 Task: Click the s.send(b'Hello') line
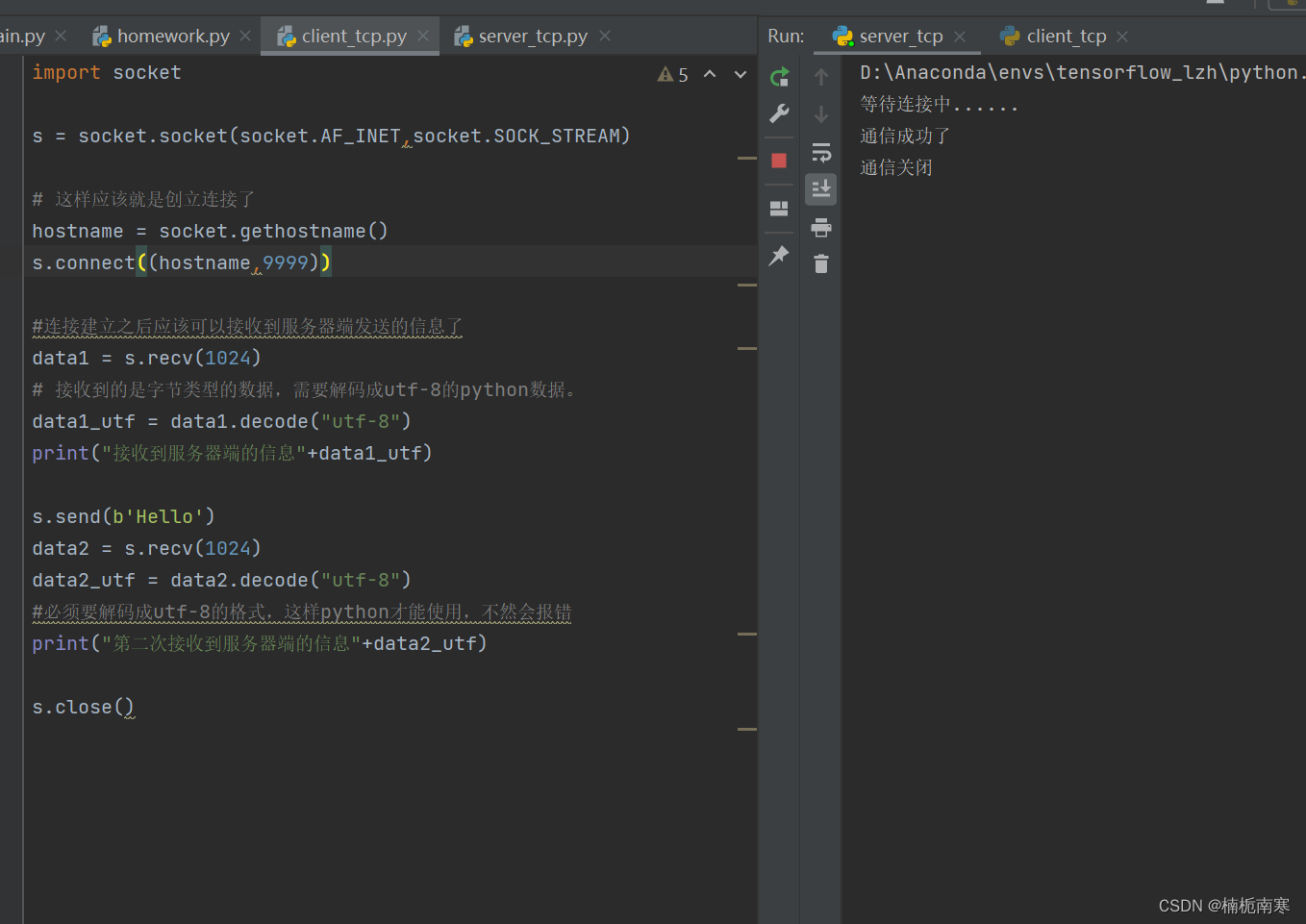pyautogui.click(x=123, y=517)
